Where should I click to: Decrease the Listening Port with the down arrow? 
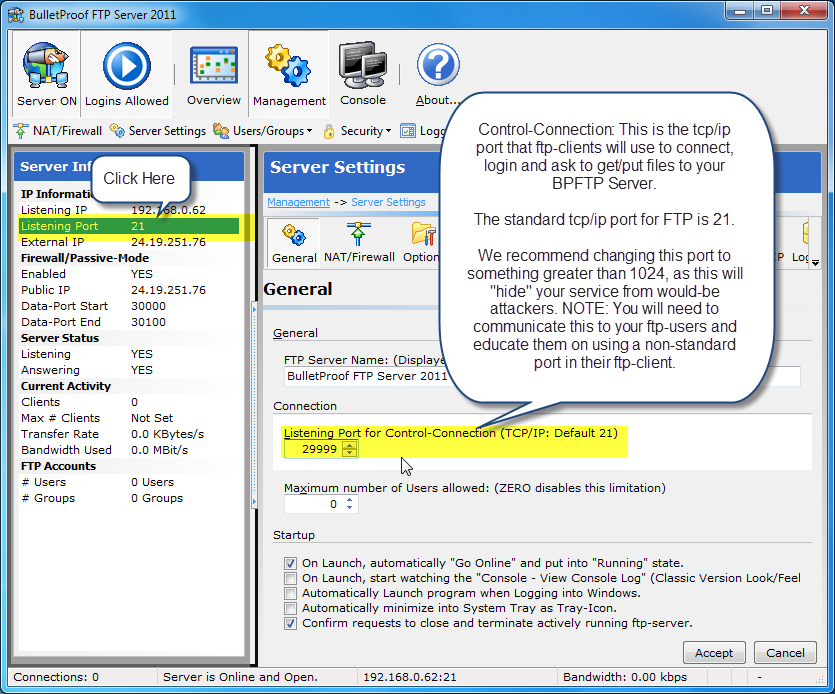[x=349, y=453]
